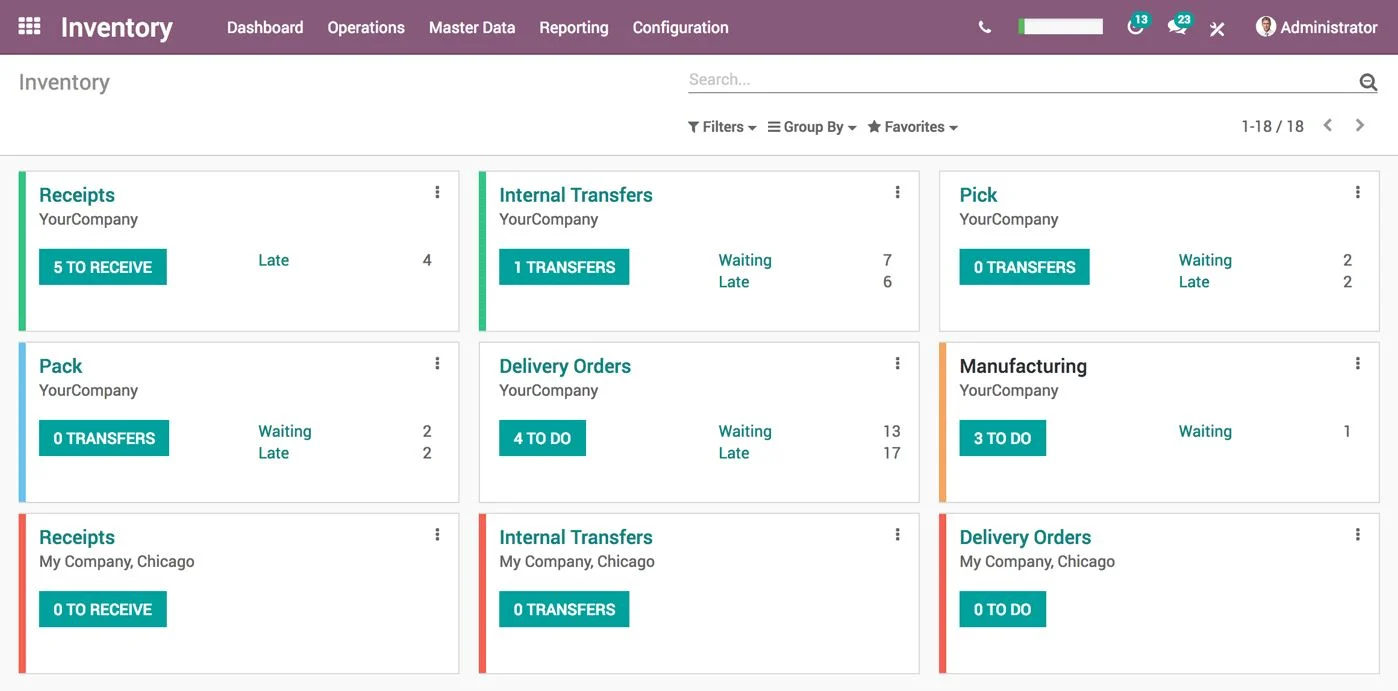Viewport: 1398px width, 691px height.
Task: Open the Manufacturing card options ellipsis
Action: click(x=1357, y=363)
